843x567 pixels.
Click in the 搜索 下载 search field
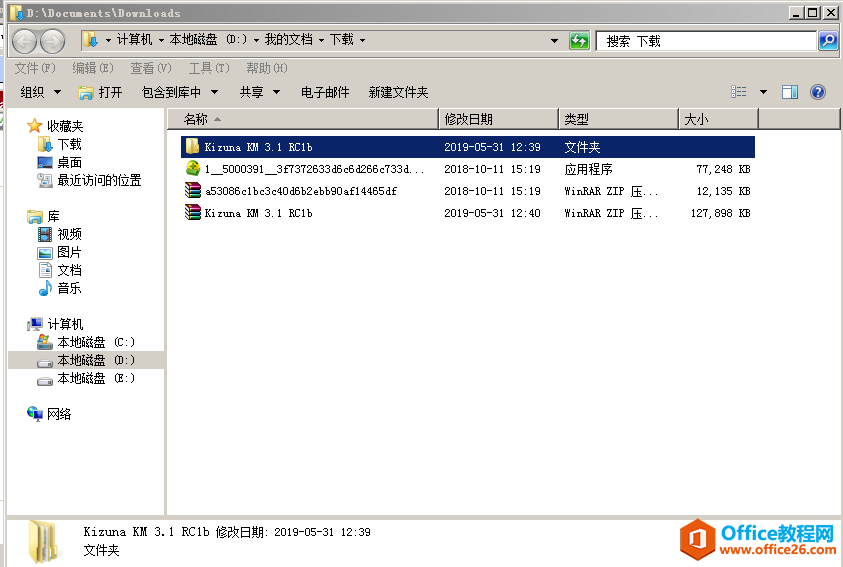[x=706, y=41]
